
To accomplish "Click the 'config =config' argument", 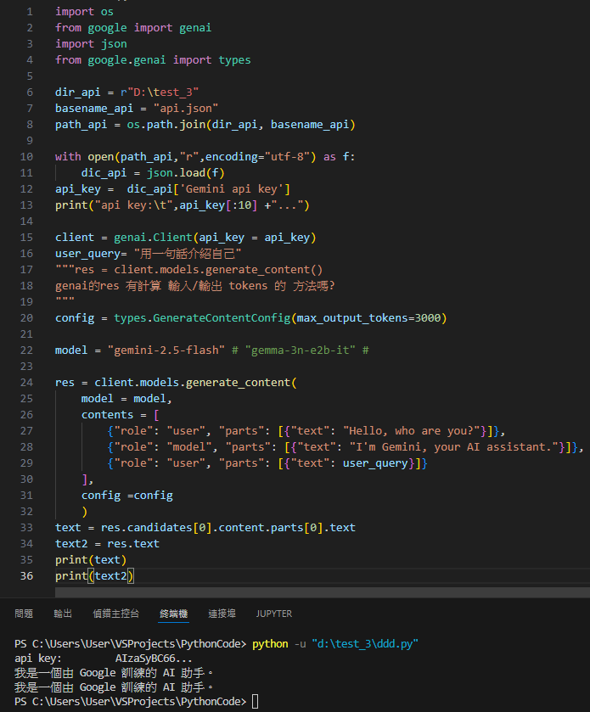I will point(127,495).
